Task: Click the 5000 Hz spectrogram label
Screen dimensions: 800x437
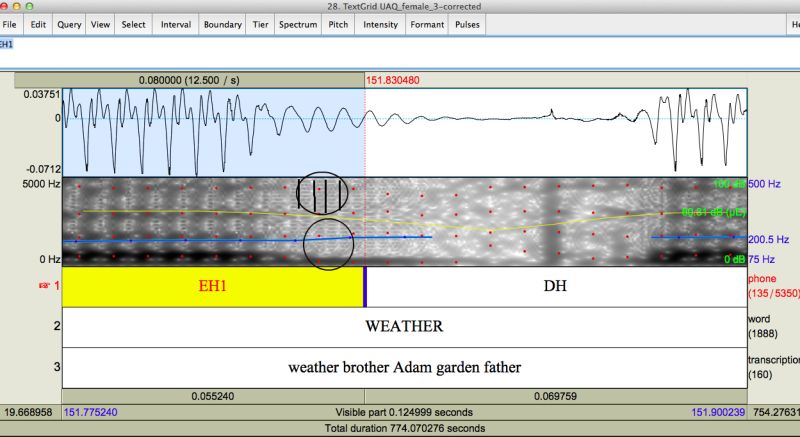Action: [41, 184]
